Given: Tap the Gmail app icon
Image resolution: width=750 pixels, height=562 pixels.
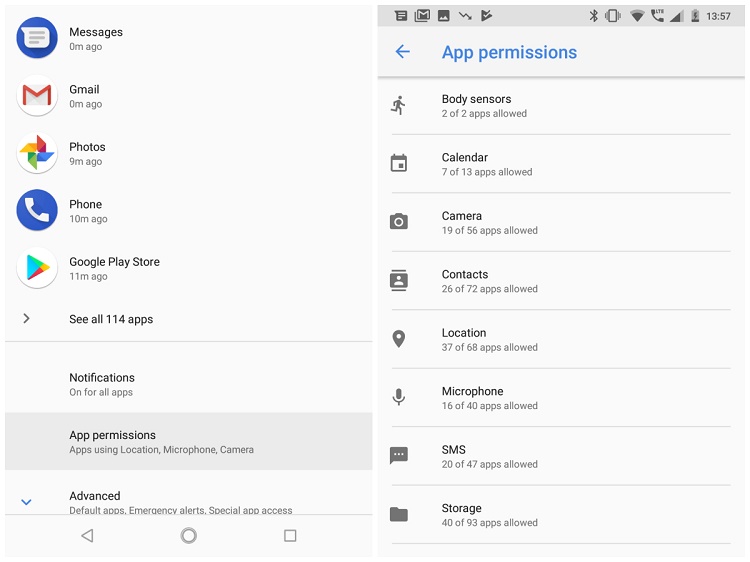Looking at the screenshot, I should point(37,95).
